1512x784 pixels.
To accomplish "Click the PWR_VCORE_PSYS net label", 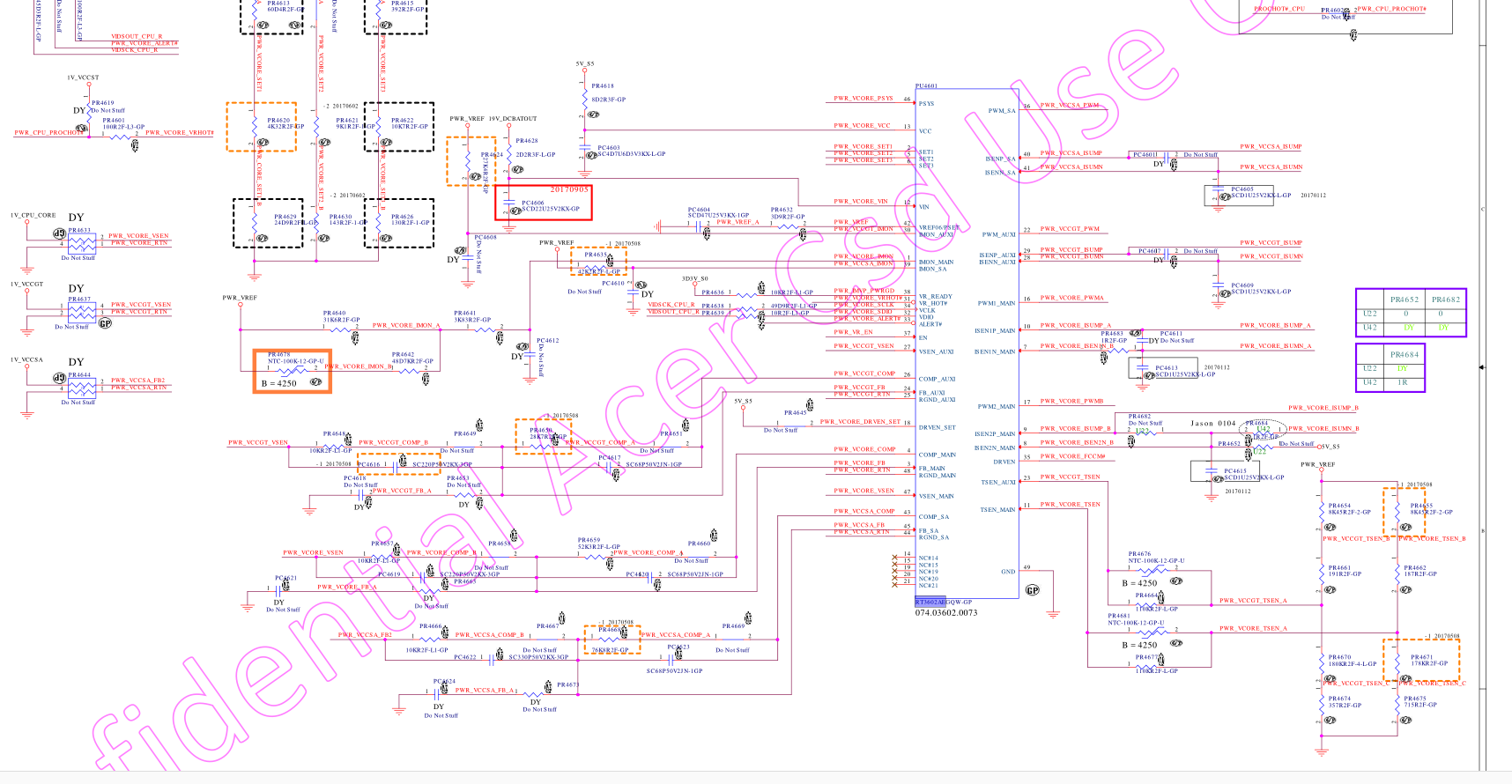I will coord(863,99).
